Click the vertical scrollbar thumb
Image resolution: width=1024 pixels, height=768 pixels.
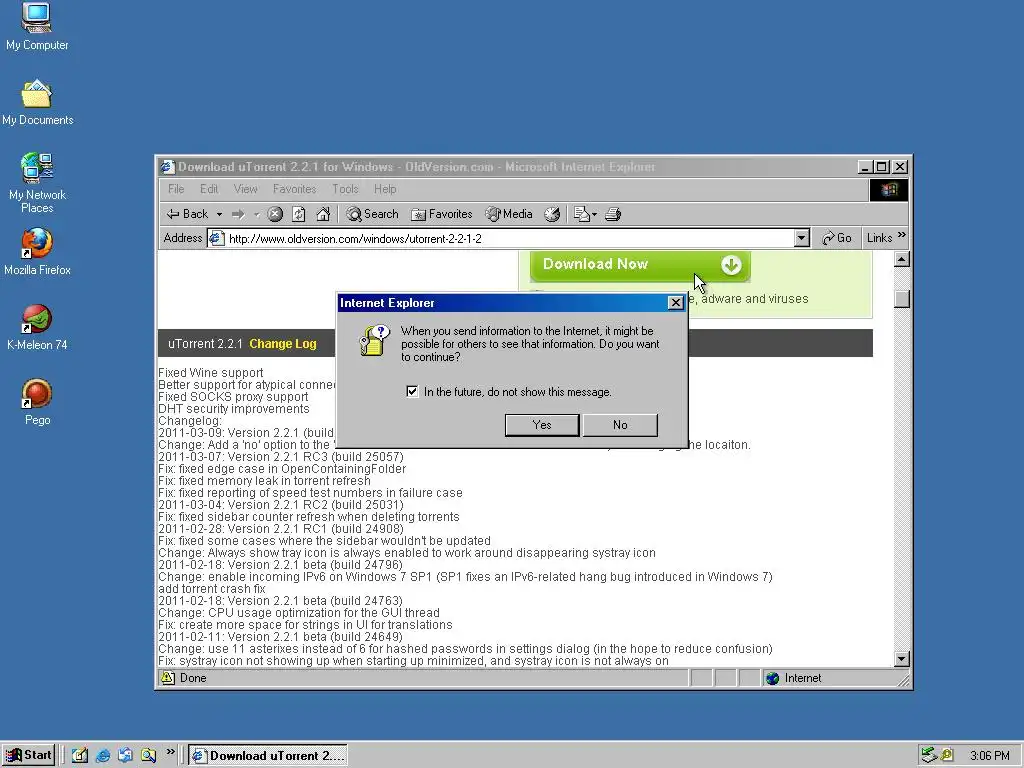902,298
